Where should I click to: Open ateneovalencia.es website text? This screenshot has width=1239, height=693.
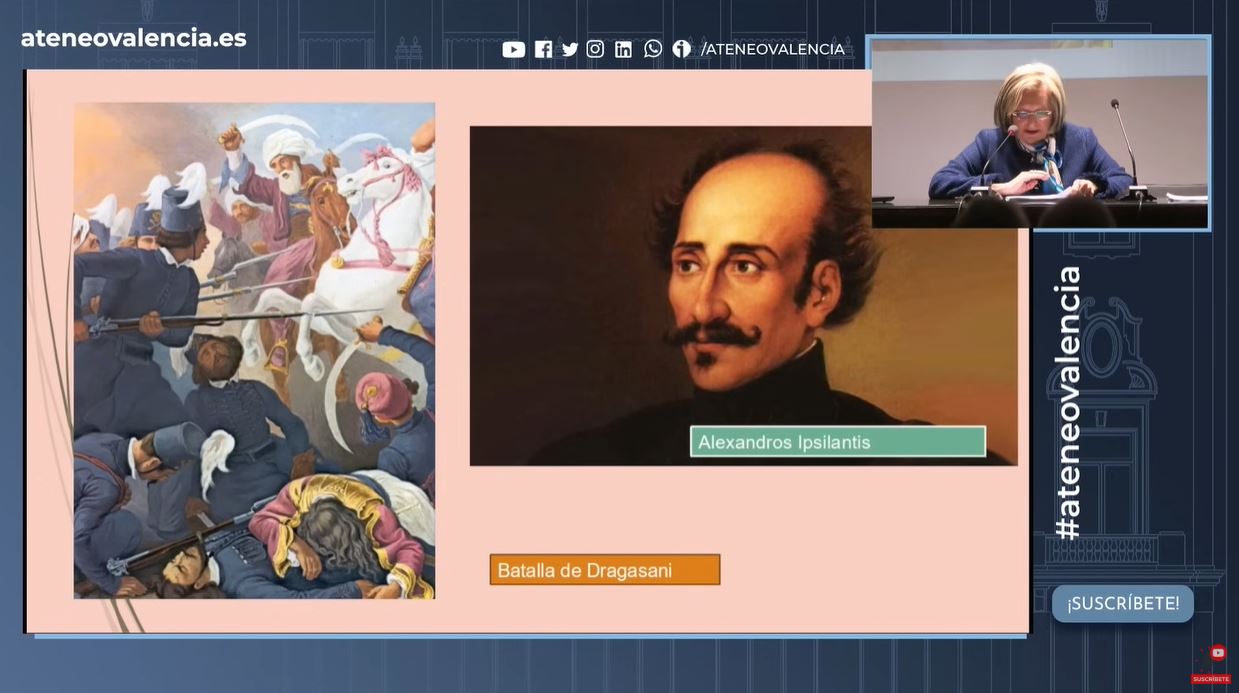[134, 38]
